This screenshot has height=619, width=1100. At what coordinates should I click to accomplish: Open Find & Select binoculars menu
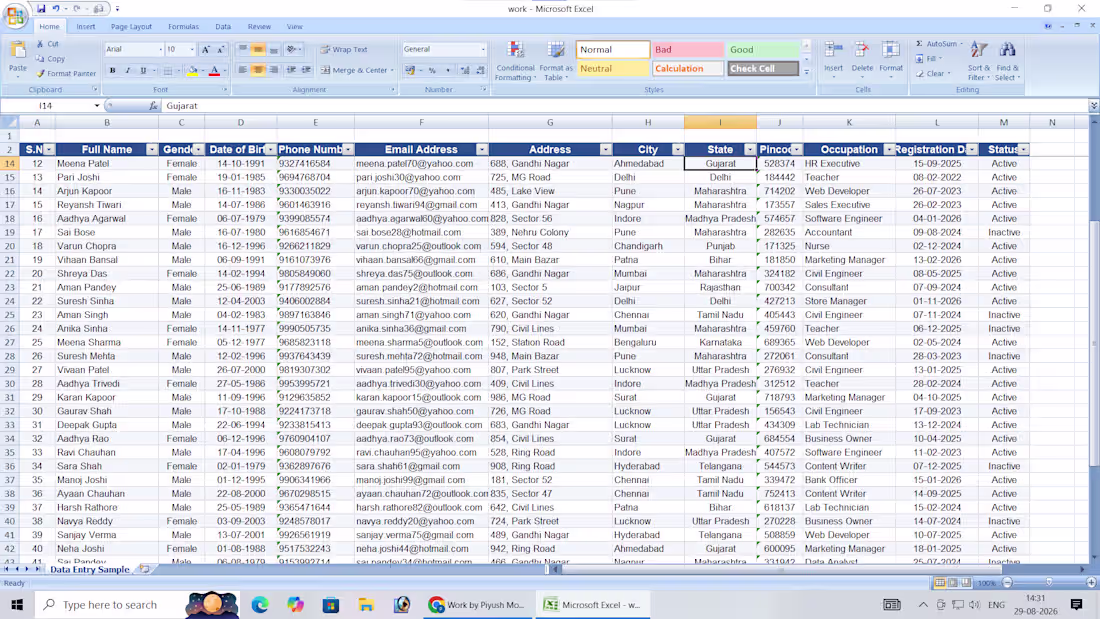[x=1007, y=60]
